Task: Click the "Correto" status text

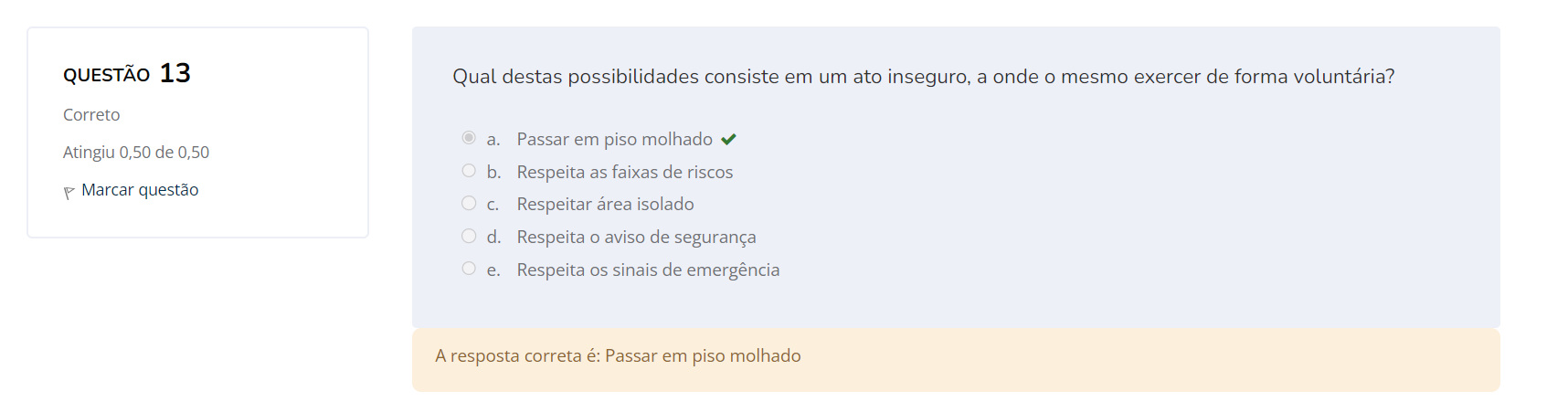Action: coord(91,115)
